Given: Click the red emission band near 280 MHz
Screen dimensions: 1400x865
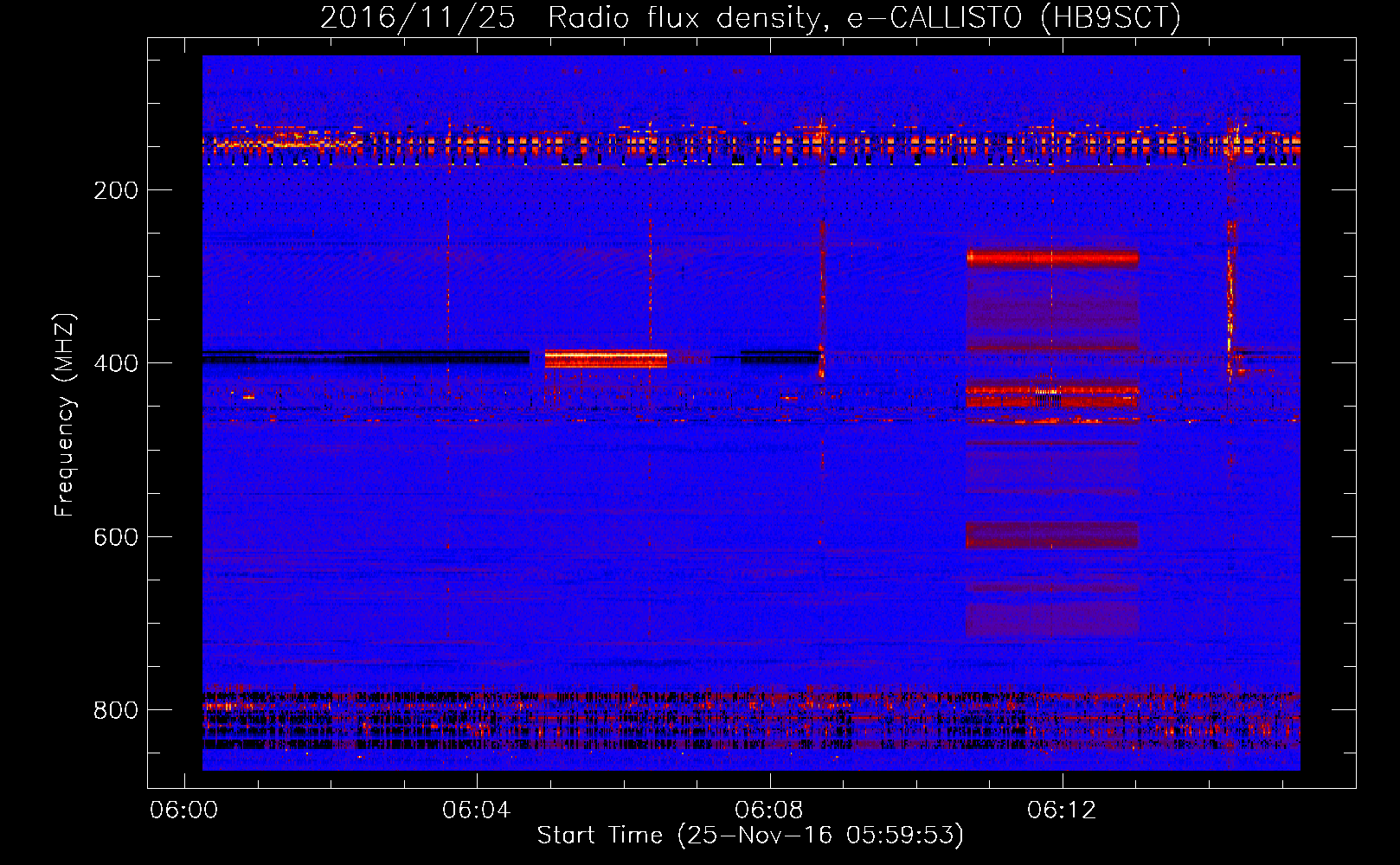Looking at the screenshot, I should tap(1052, 258).
